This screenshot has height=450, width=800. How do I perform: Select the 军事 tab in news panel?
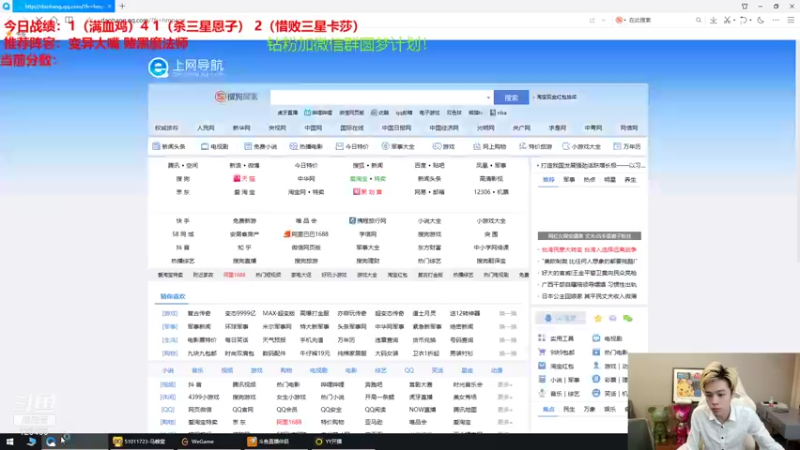(569, 180)
